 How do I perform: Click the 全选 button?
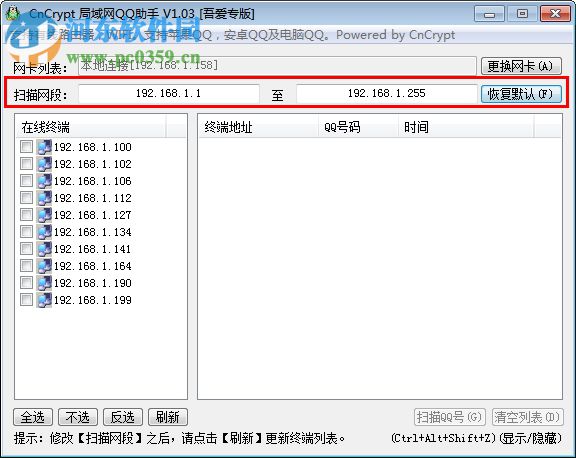[x=33, y=417]
